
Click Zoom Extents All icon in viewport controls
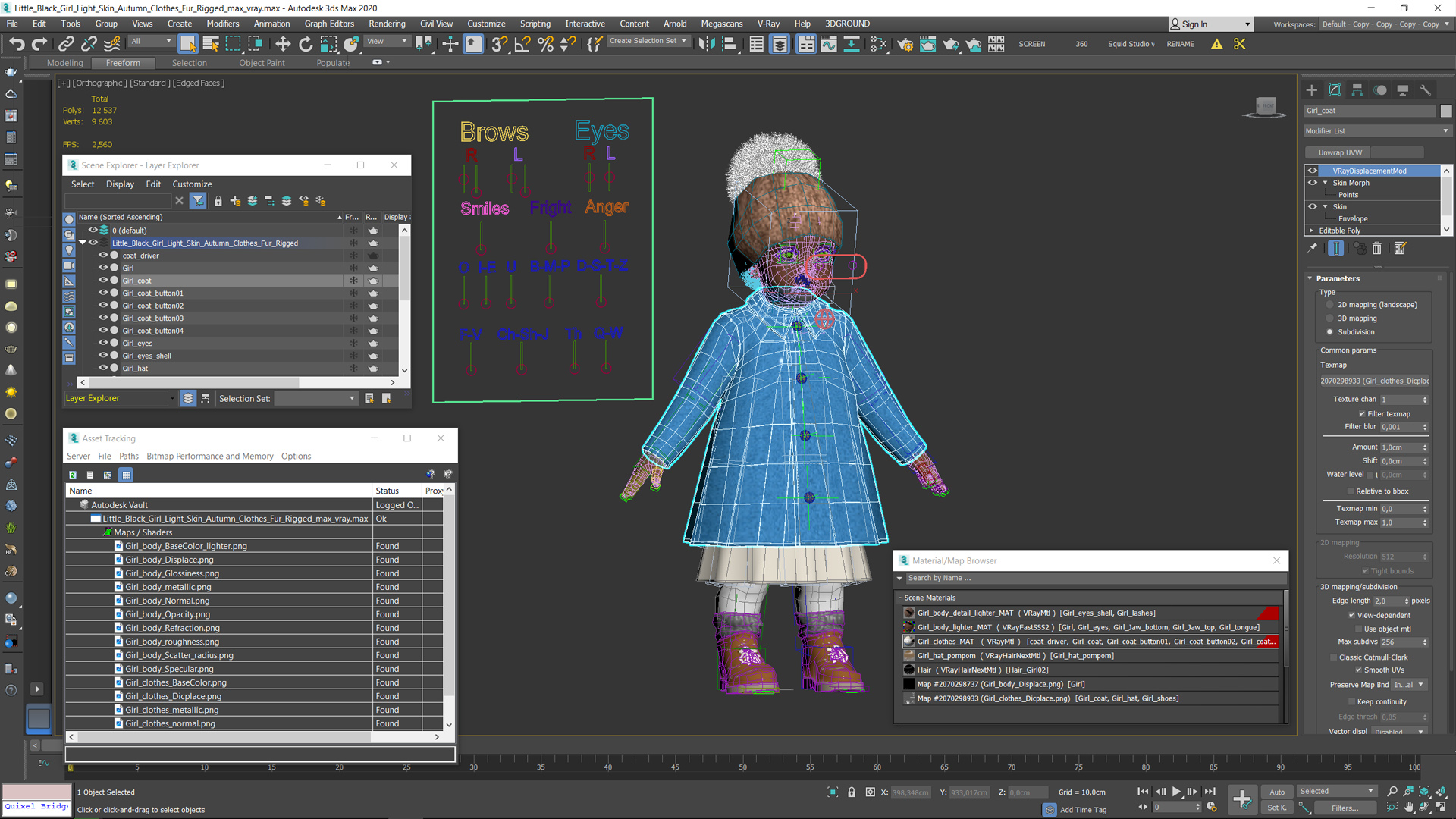1440,791
